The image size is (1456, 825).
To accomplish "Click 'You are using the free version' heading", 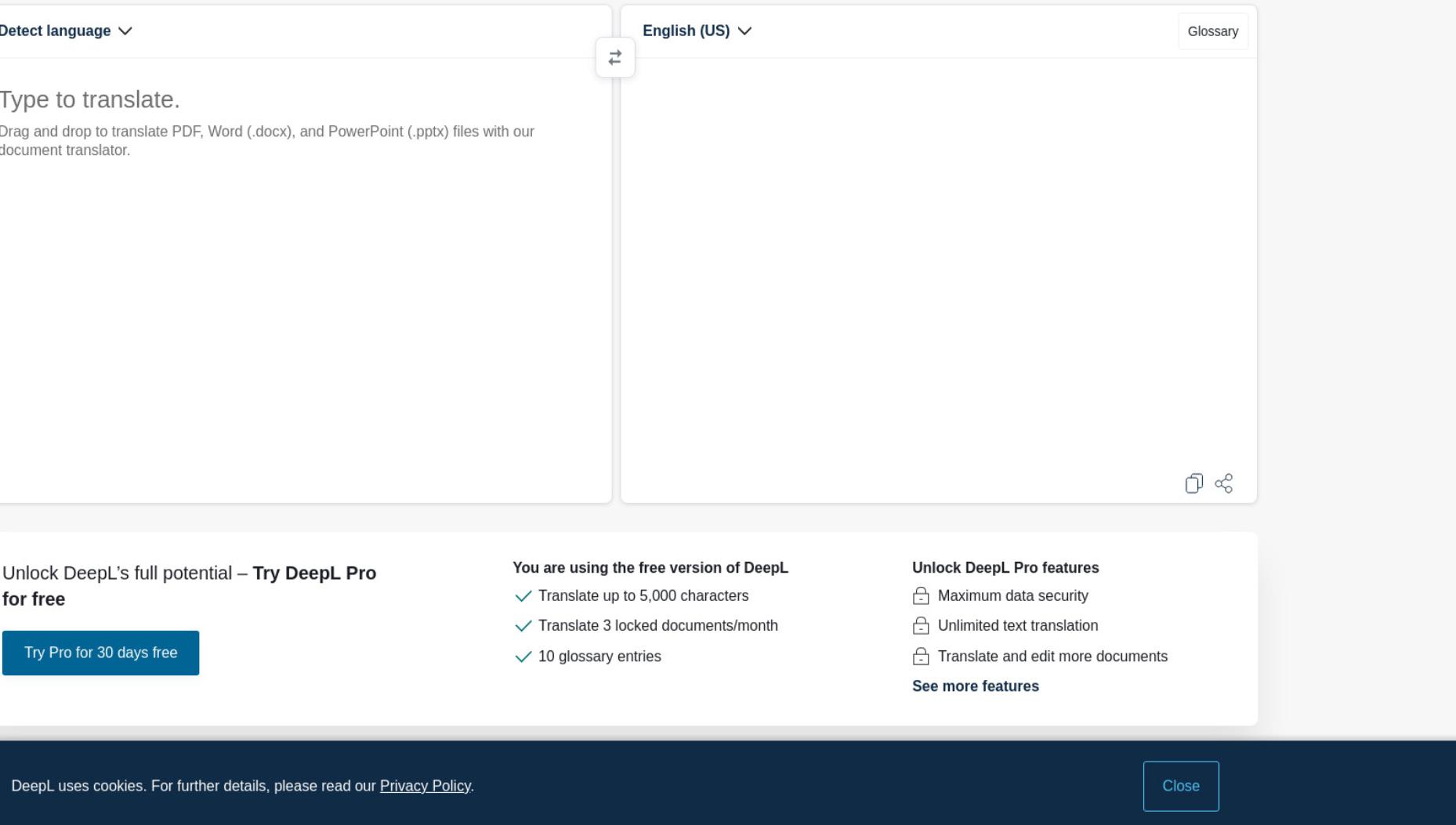I will (650, 568).
